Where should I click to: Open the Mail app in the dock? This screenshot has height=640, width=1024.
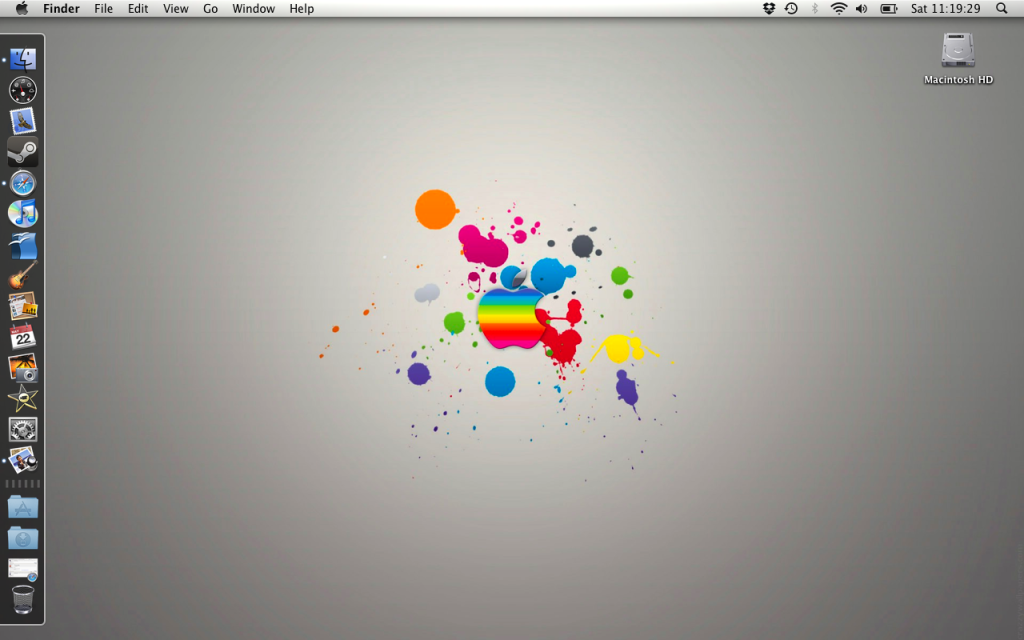coord(23,121)
